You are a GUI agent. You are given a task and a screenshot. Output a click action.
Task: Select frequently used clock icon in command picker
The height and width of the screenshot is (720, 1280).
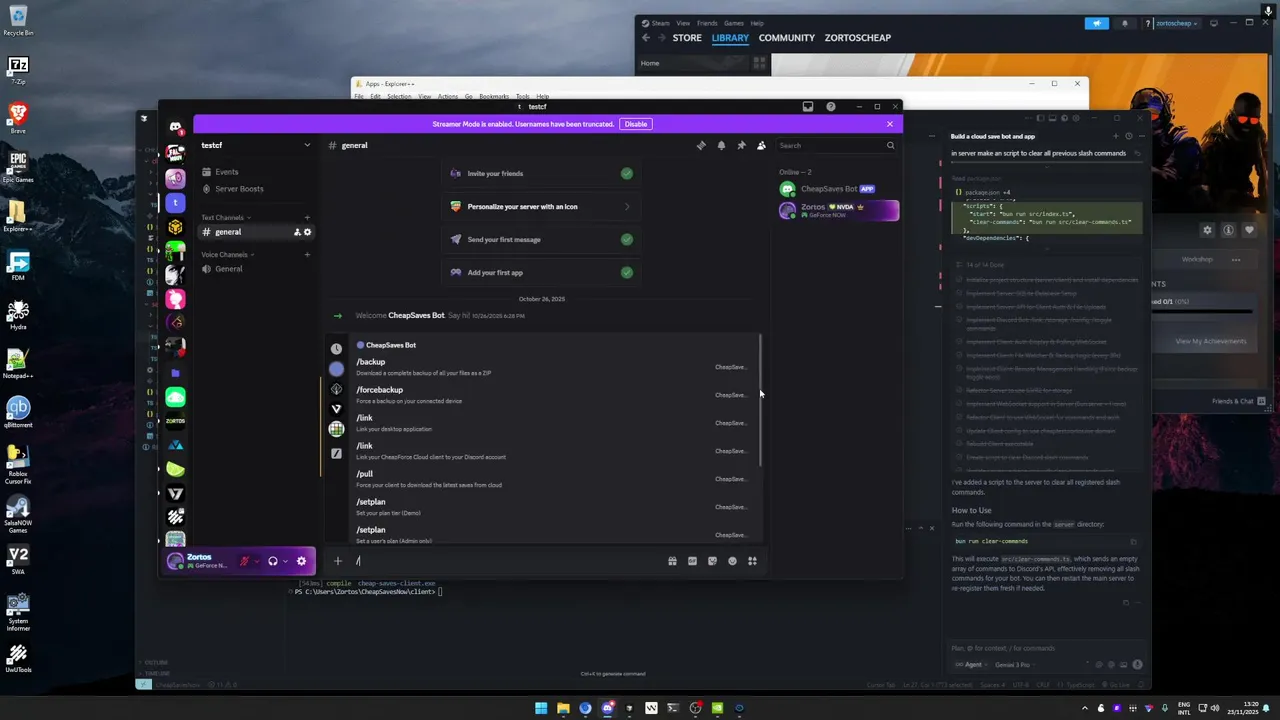tap(336, 349)
